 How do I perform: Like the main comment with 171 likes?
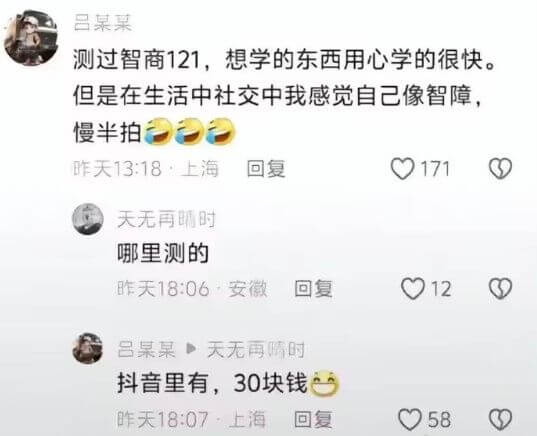pyautogui.click(x=402, y=169)
